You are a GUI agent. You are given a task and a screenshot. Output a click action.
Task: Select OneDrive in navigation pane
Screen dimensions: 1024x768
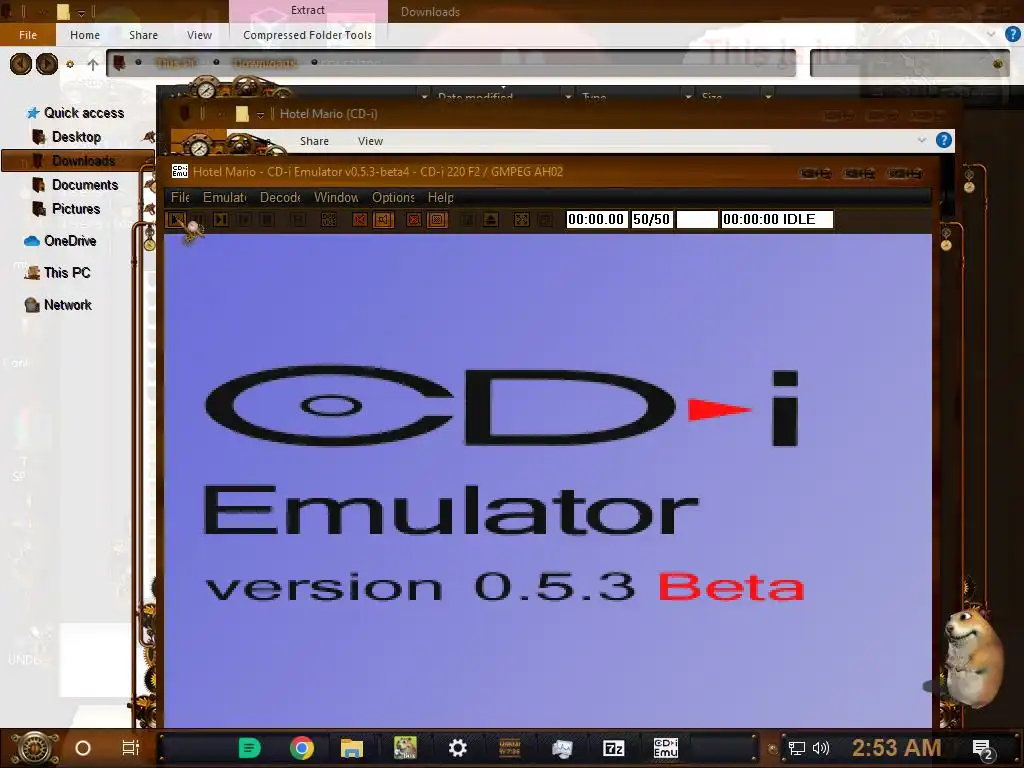60,241
